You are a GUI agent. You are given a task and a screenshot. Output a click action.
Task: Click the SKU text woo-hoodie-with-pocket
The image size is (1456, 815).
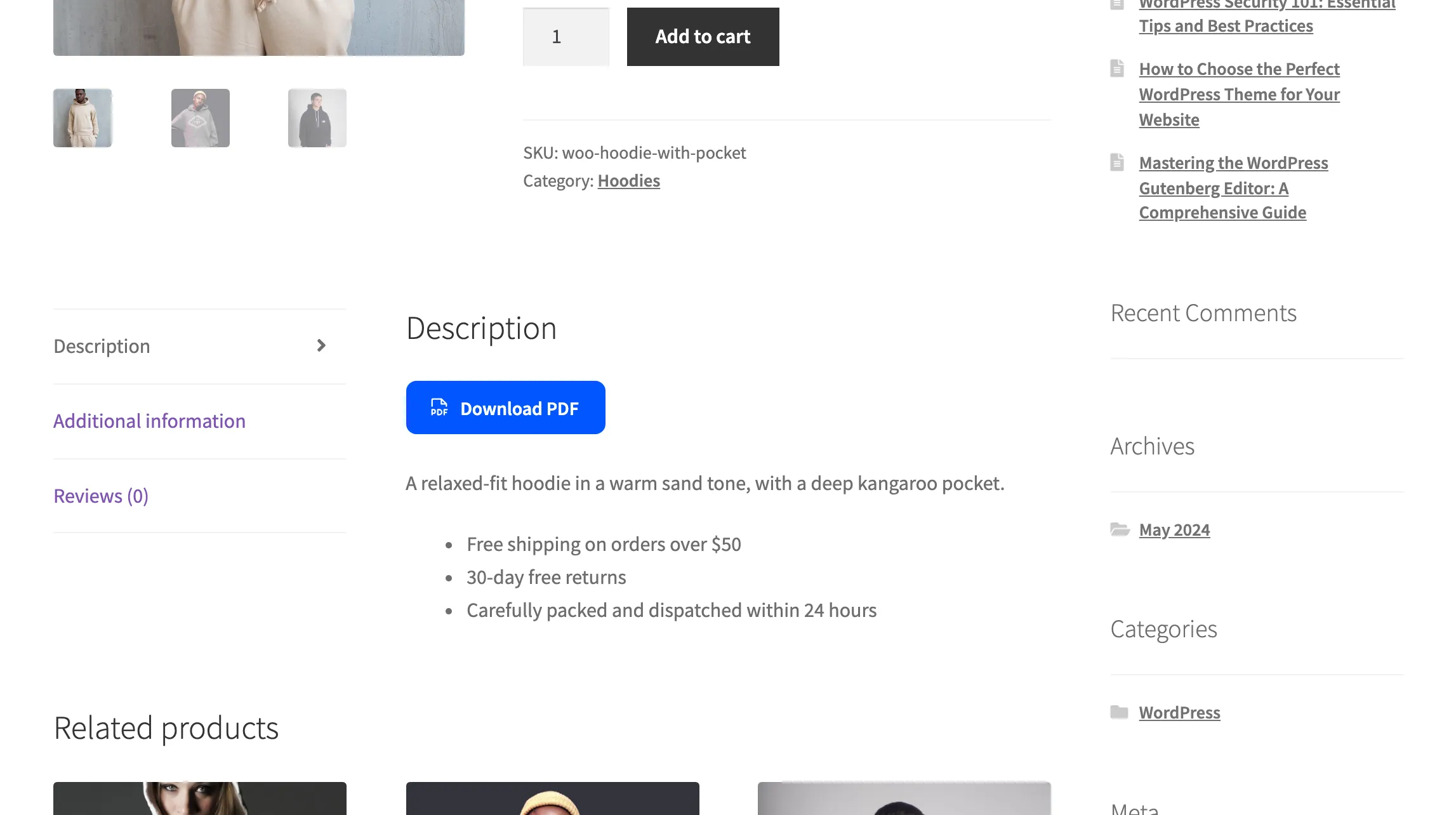pos(654,153)
